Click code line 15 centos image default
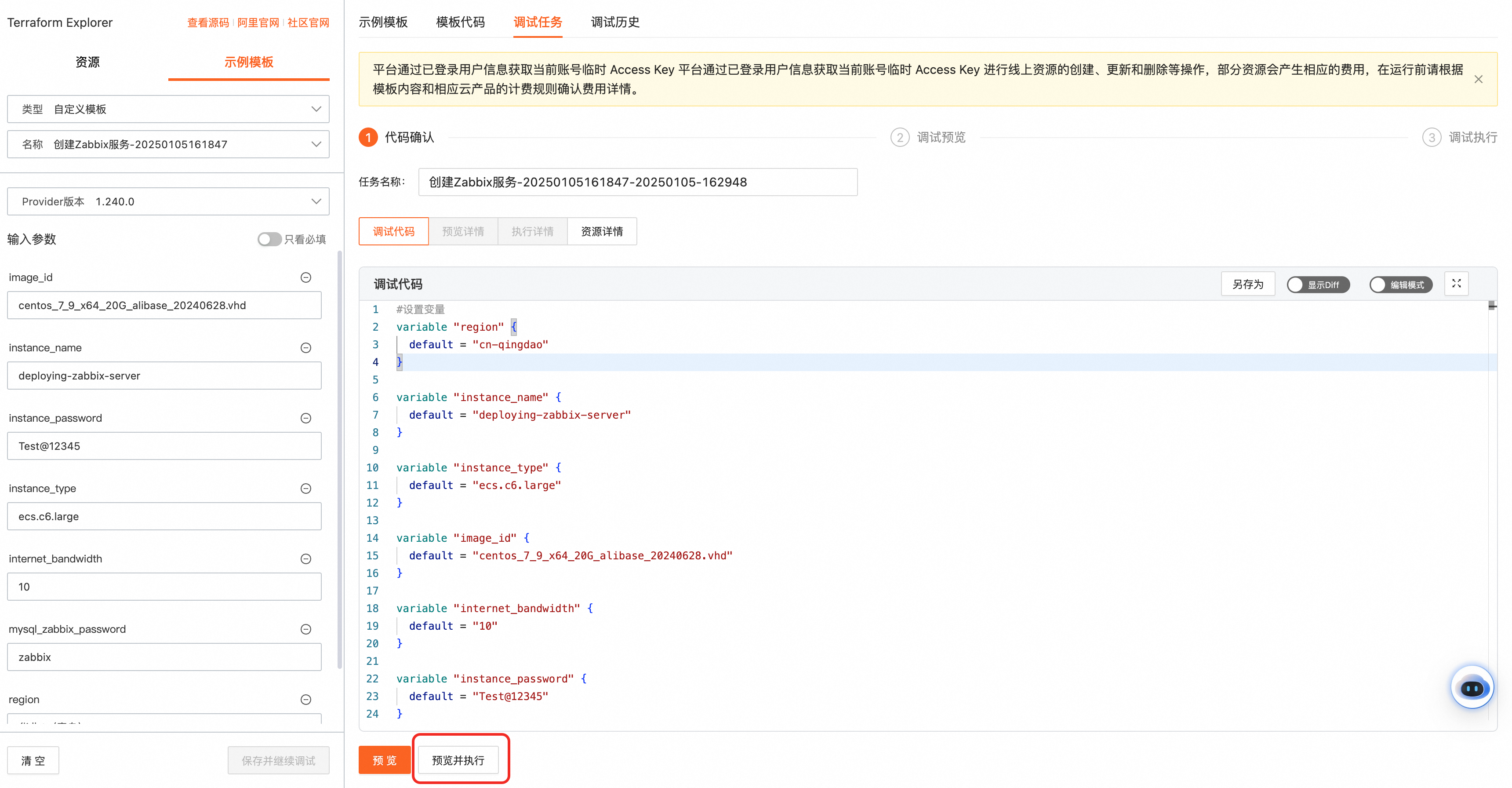1512x788 pixels. tap(571, 555)
